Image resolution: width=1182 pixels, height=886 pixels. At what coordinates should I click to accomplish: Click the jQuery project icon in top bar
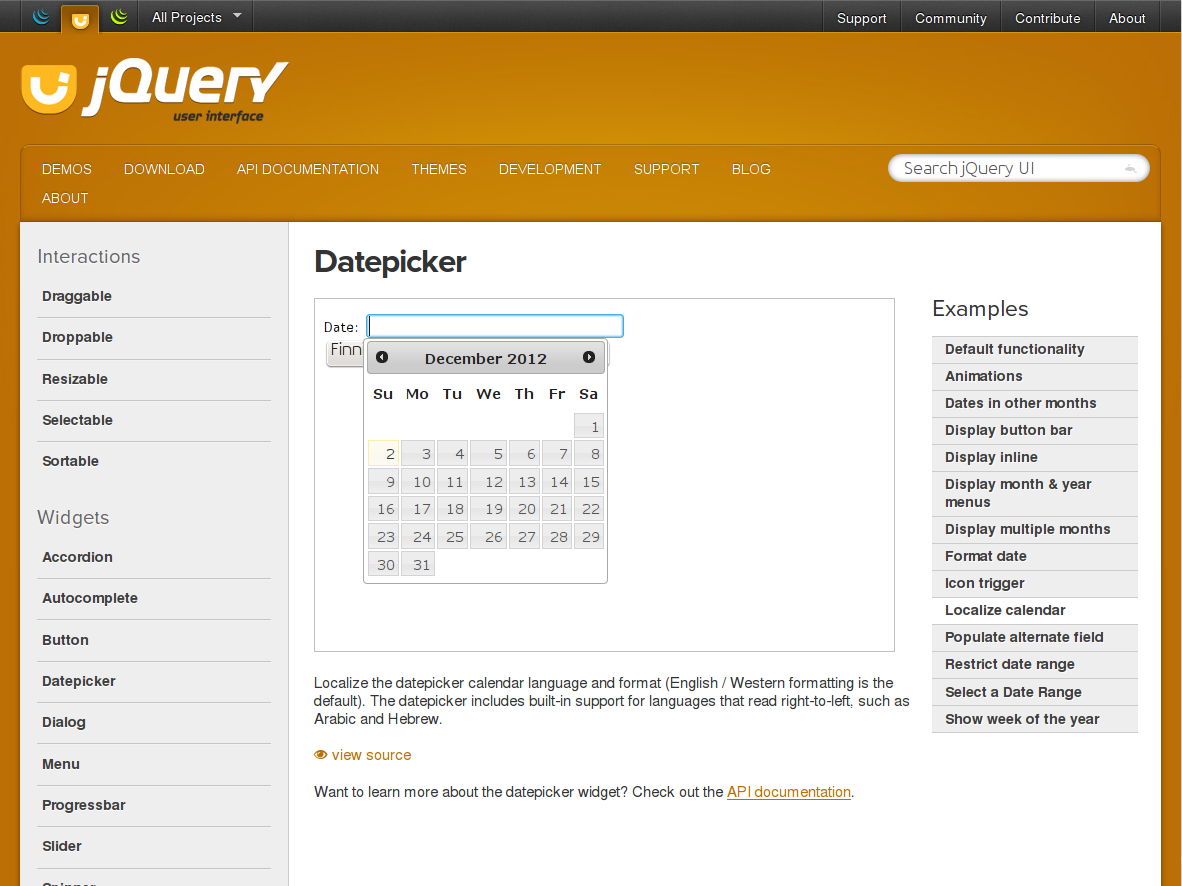(41, 17)
